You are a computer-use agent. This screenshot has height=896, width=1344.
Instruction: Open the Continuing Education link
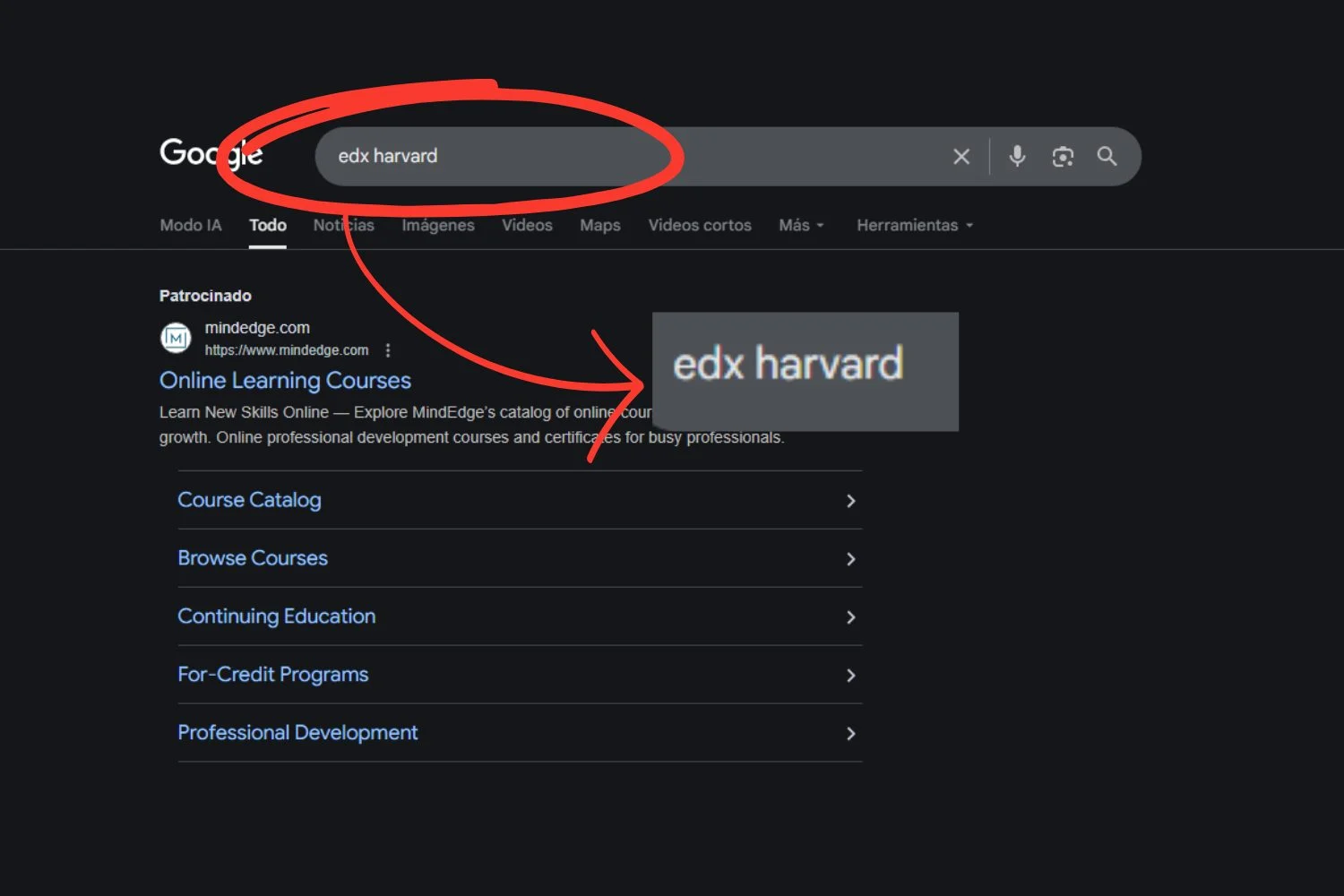pyautogui.click(x=276, y=616)
